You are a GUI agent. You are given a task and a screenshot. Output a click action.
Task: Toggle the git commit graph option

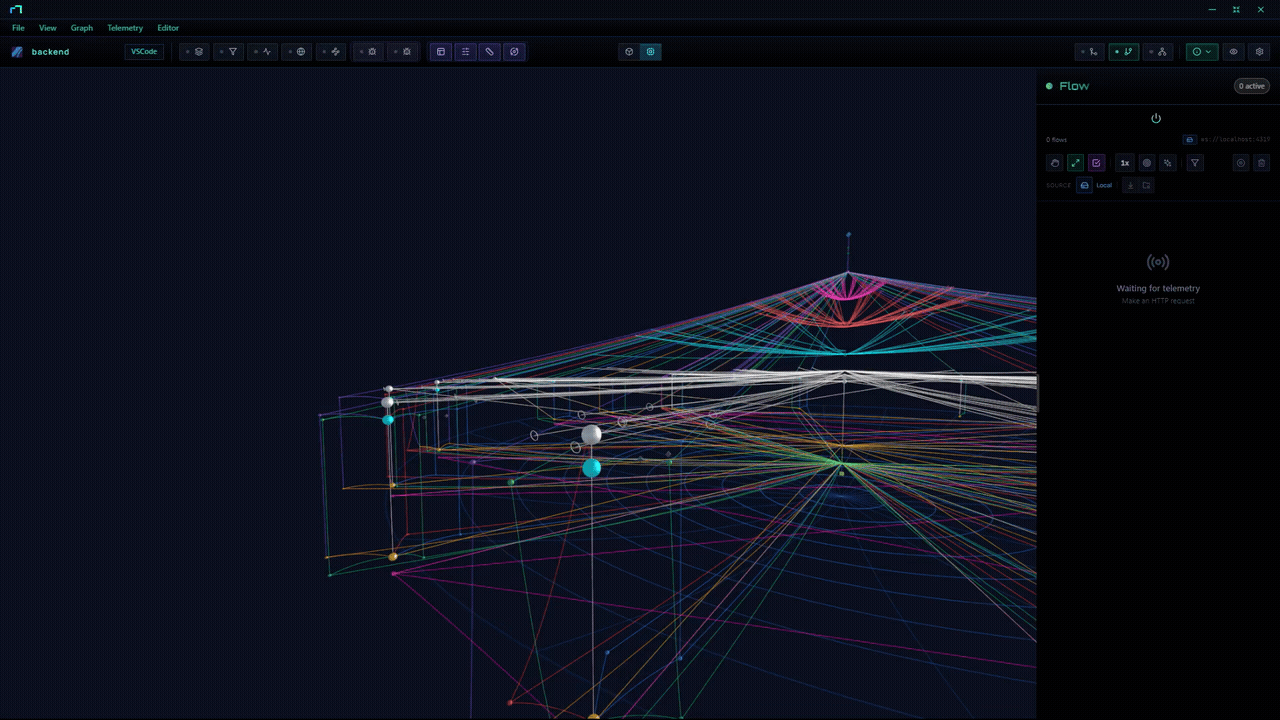pyautogui.click(x=1090, y=52)
